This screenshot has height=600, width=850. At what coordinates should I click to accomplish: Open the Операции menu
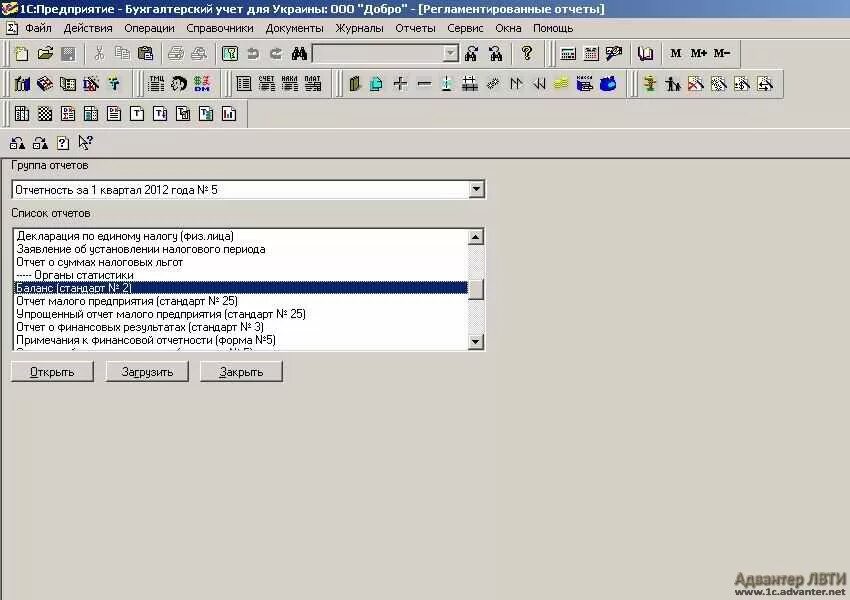pyautogui.click(x=149, y=28)
